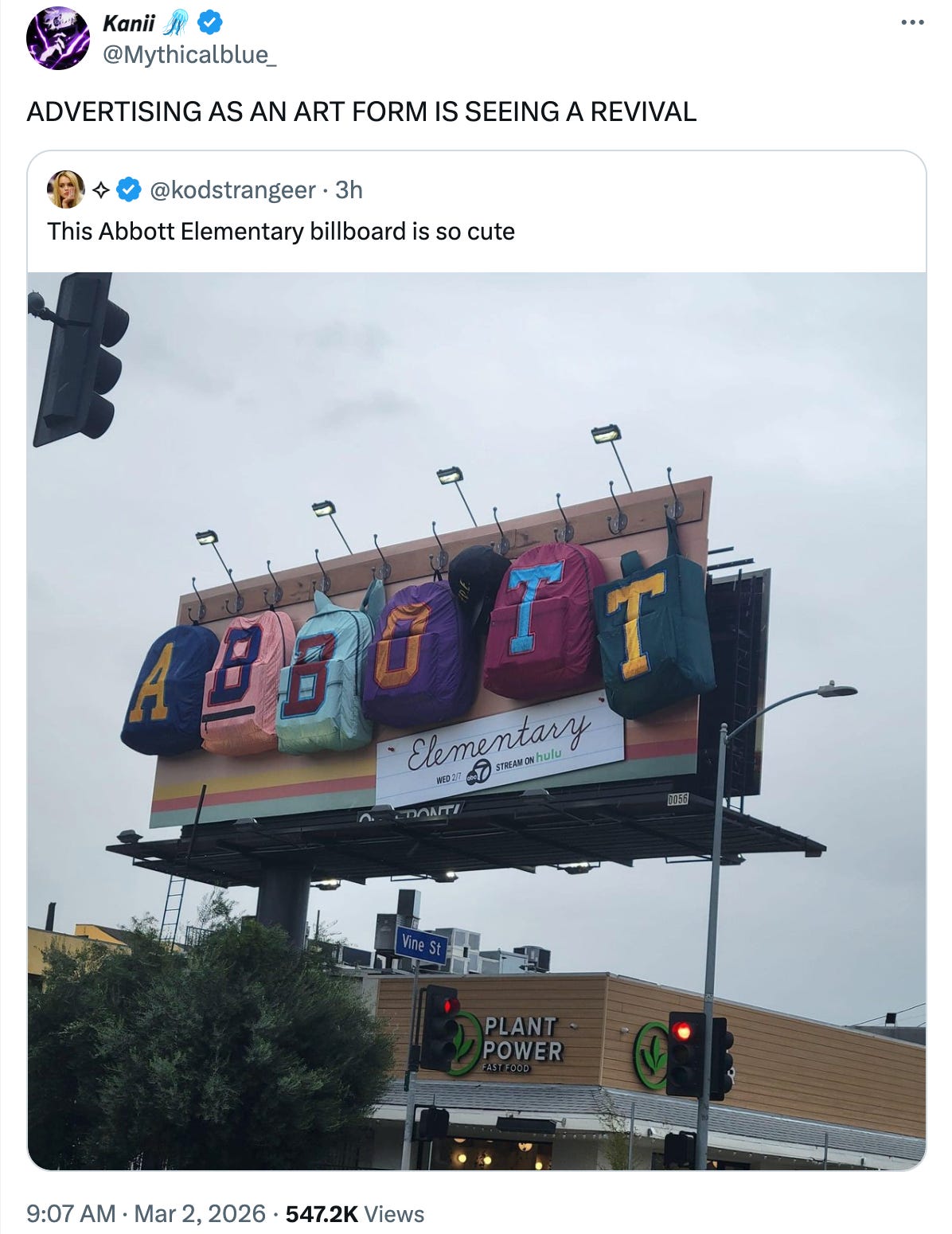Open the @kodstrangeer handle link

(x=232, y=189)
